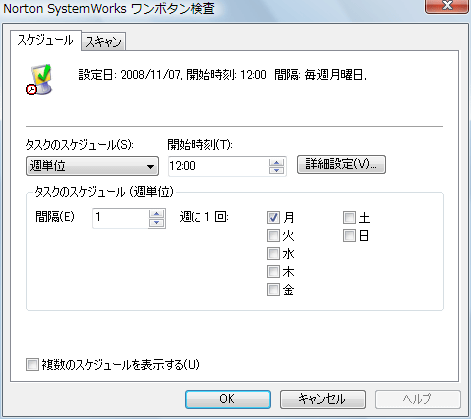
Task: Select the スケジュール tab
Action: pyautogui.click(x=46, y=41)
